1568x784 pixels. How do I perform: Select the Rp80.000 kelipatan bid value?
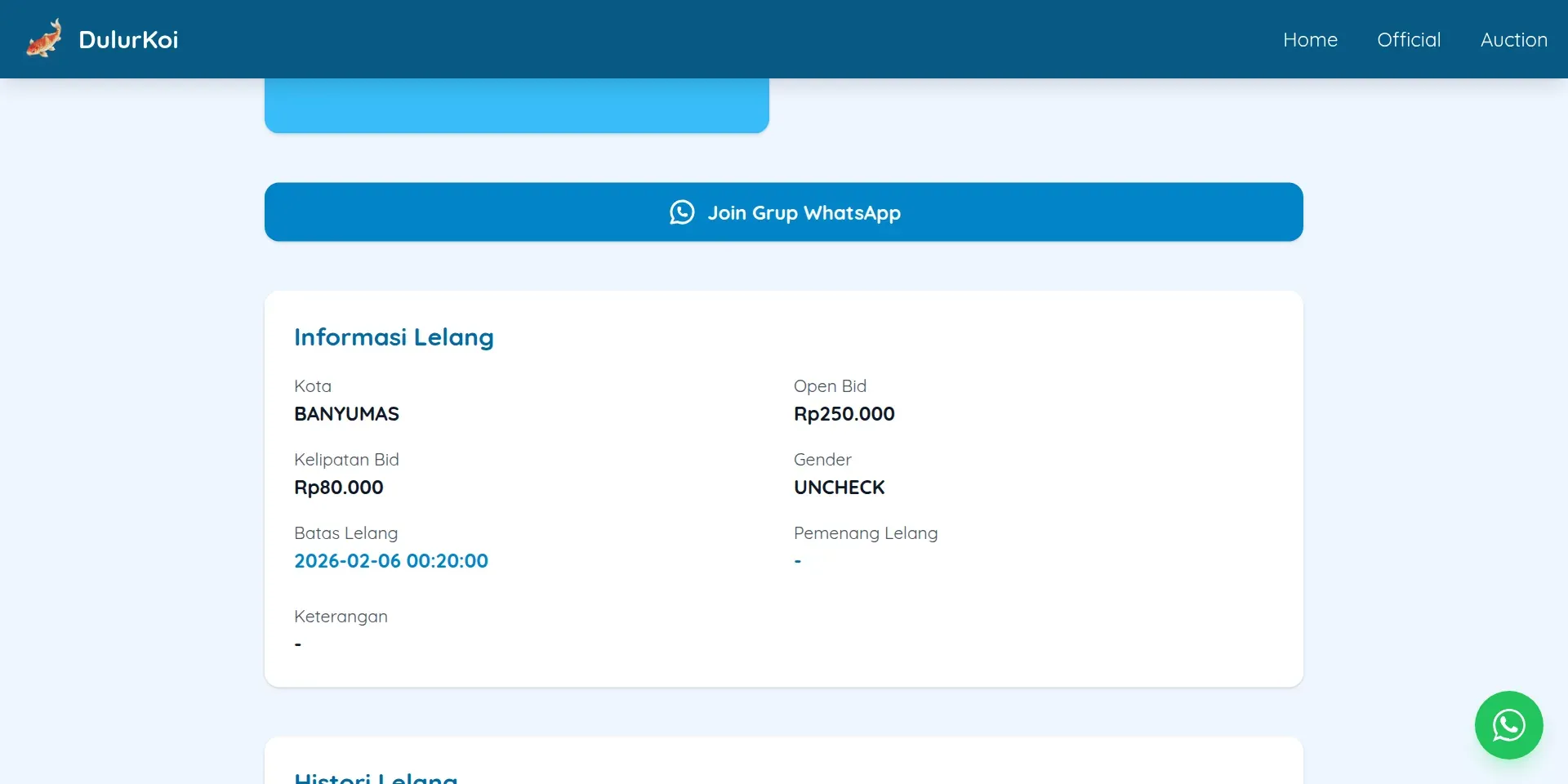click(338, 488)
